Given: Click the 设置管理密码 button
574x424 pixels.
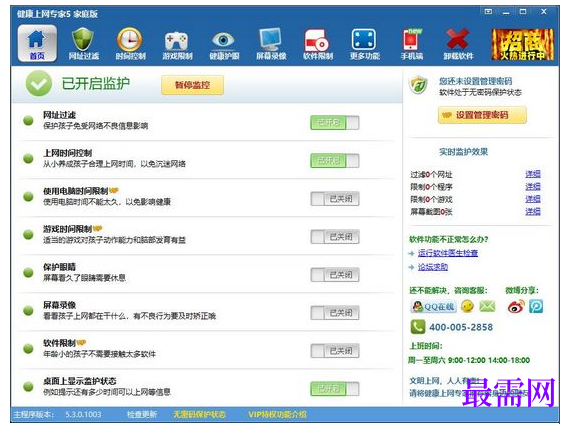Looking at the screenshot, I should (482, 115).
